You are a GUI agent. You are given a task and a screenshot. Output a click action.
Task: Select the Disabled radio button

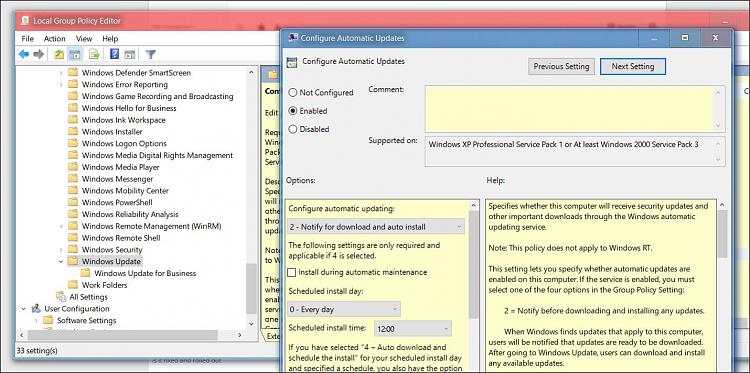tap(292, 129)
